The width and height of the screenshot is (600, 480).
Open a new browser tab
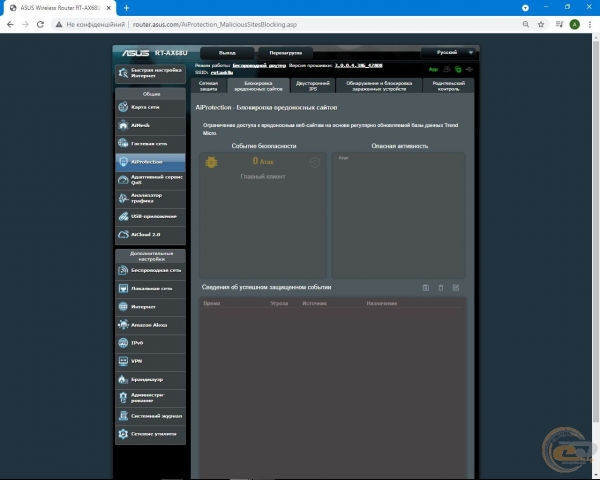point(127,8)
